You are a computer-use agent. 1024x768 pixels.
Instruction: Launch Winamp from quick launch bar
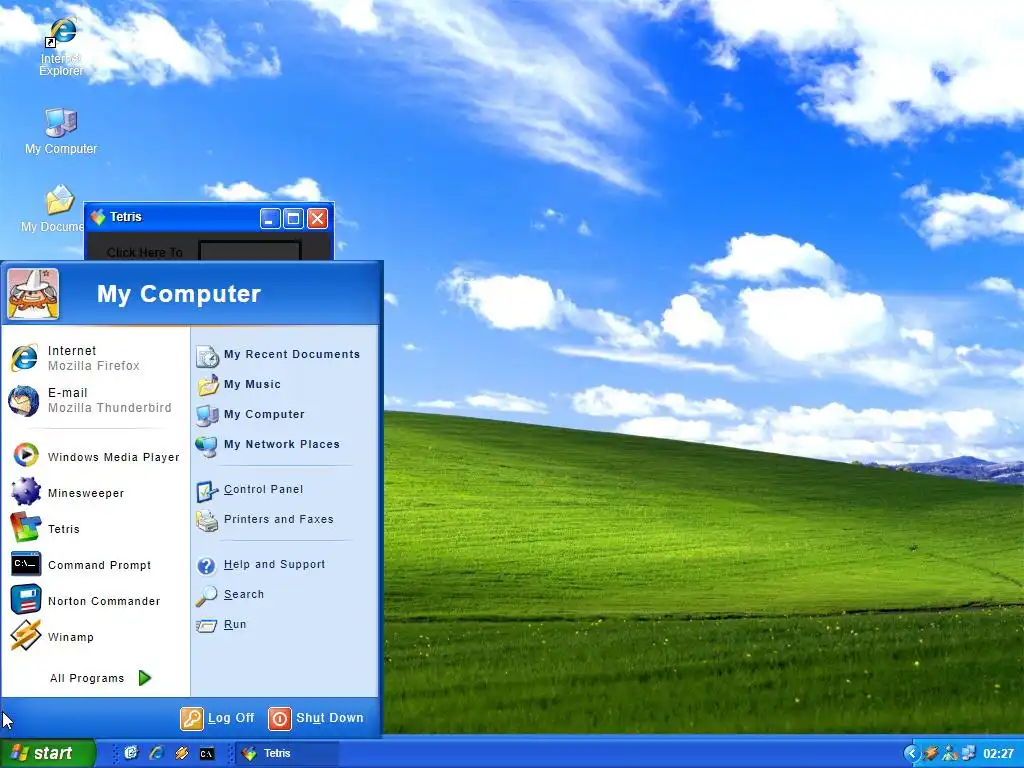coord(182,753)
